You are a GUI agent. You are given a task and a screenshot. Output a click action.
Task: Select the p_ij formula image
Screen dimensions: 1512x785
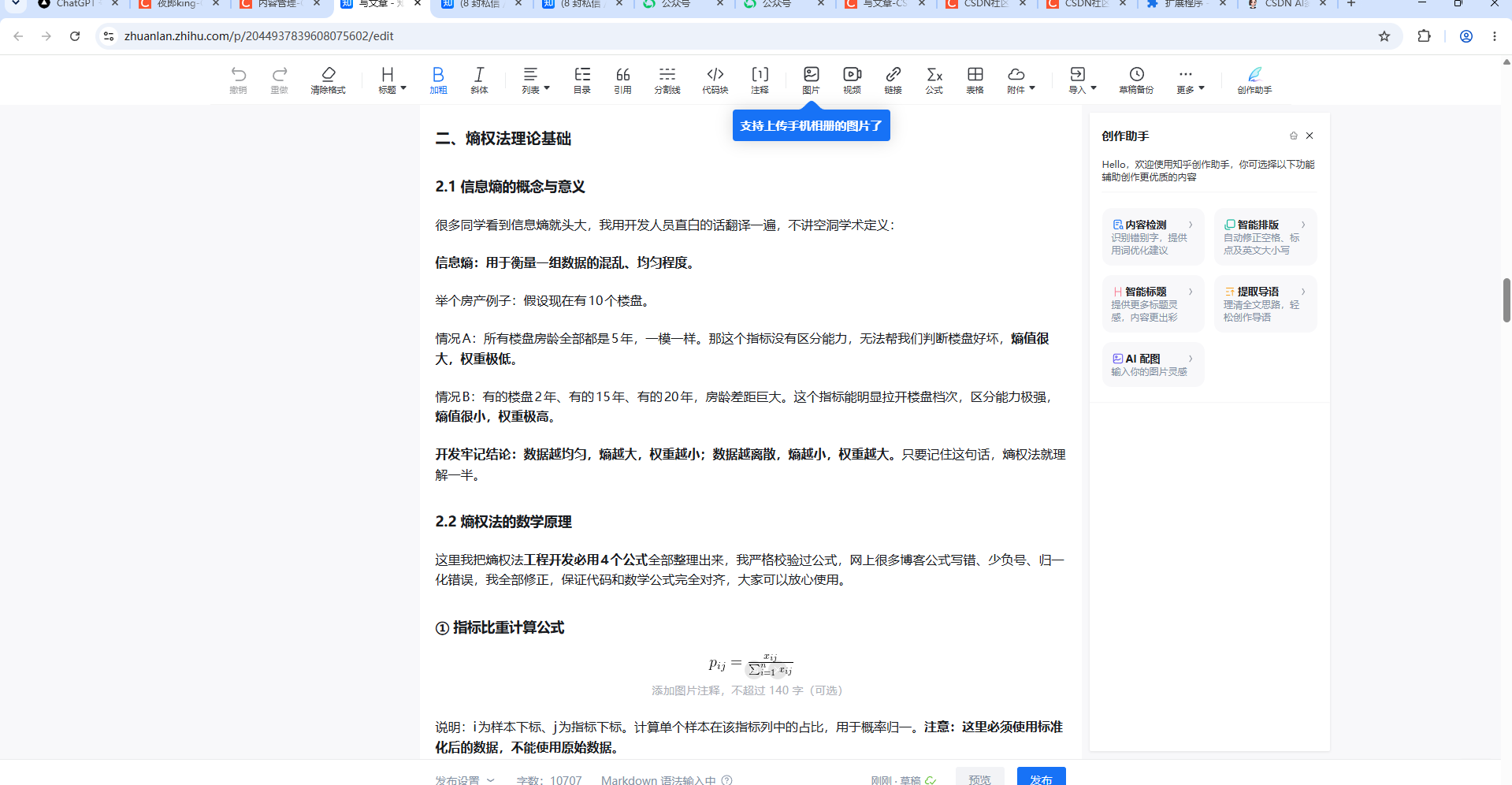[x=750, y=664]
